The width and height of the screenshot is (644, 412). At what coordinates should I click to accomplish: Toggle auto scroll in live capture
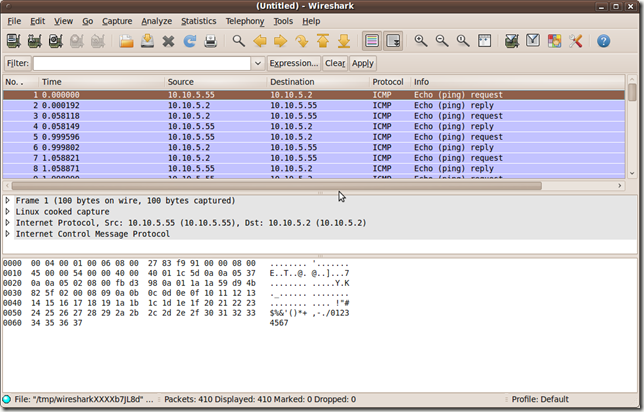393,41
